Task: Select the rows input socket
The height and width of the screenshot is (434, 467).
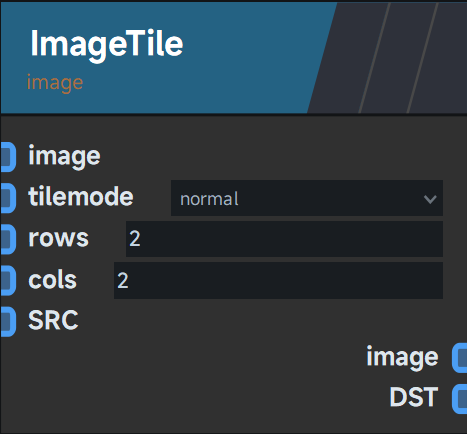Action: (x=8, y=239)
